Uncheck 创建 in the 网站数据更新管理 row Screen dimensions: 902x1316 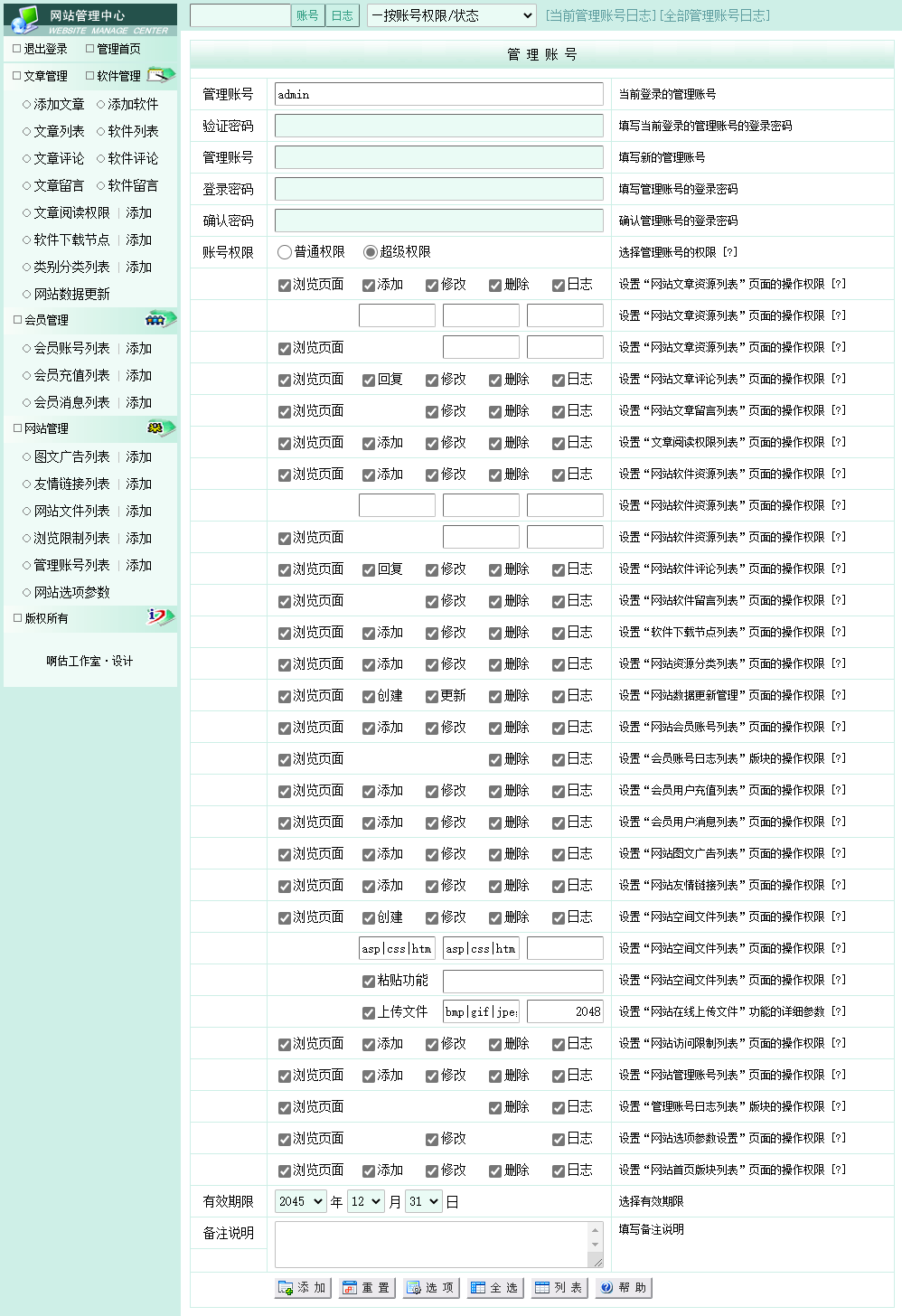pyautogui.click(x=369, y=696)
